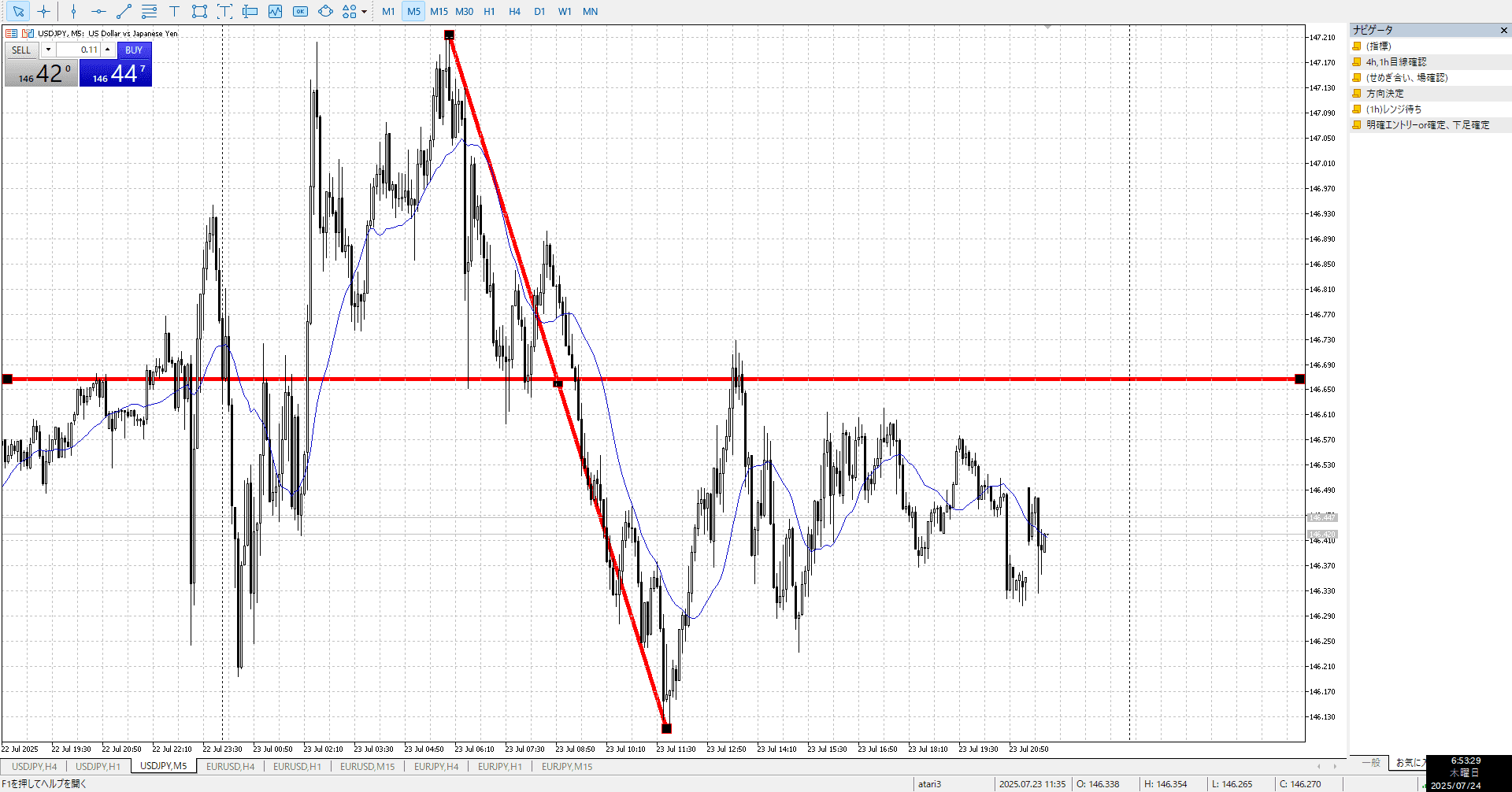The width and height of the screenshot is (1512, 792).
Task: Open the EURJPY,M15 chart tab
Action: click(x=567, y=766)
